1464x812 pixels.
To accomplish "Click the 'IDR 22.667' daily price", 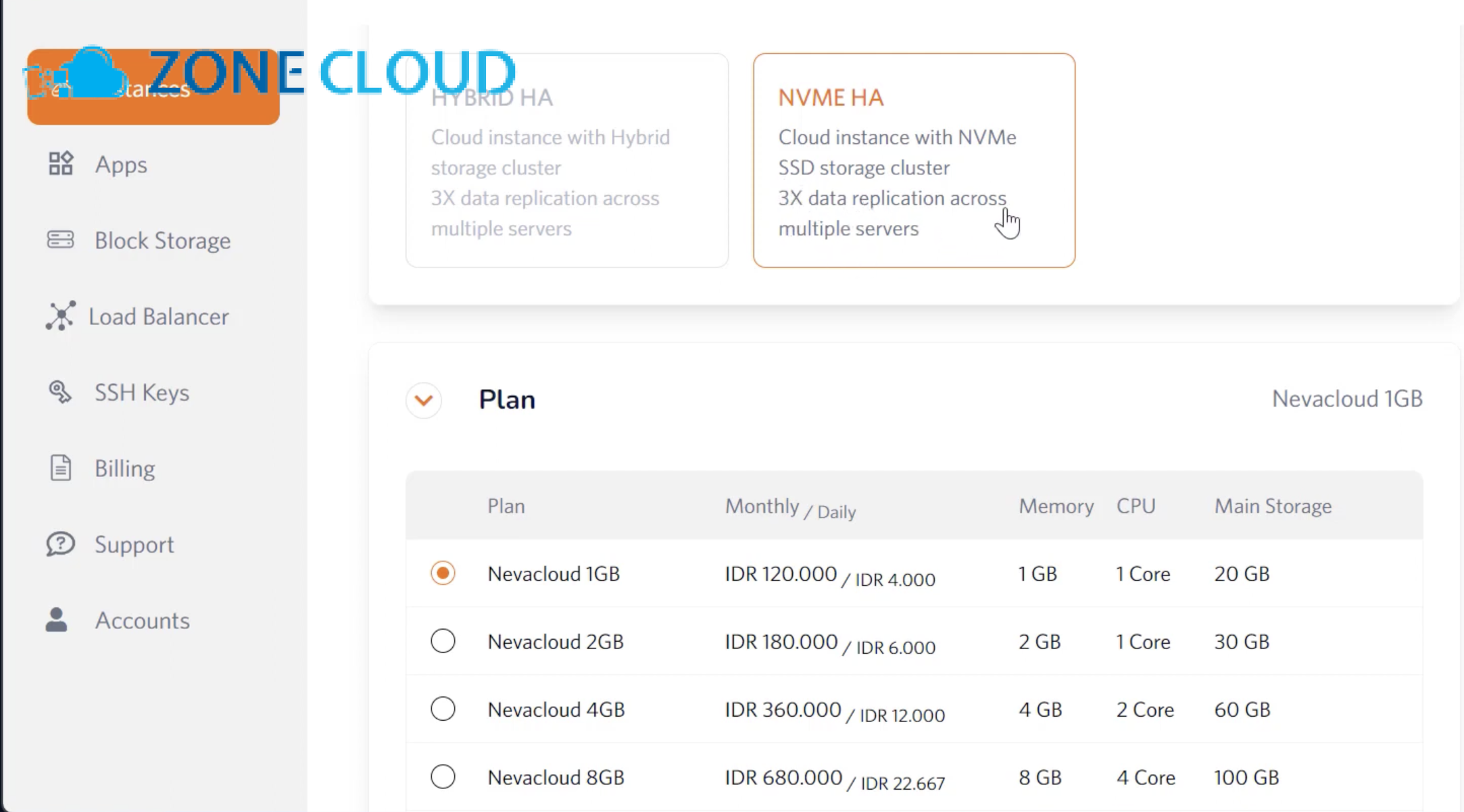I will [x=902, y=783].
